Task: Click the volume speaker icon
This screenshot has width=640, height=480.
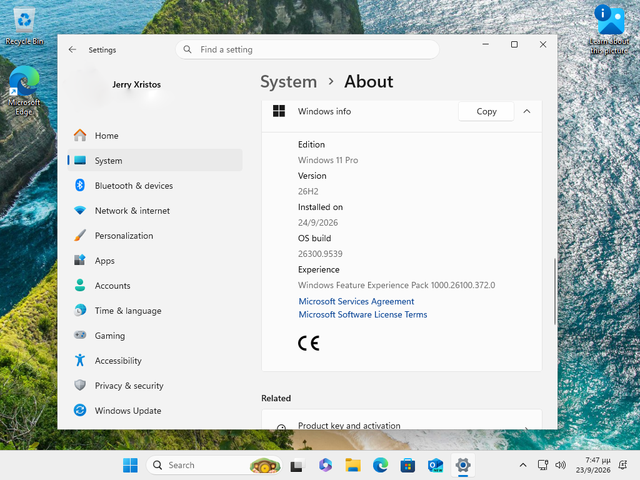Action: tap(561, 465)
